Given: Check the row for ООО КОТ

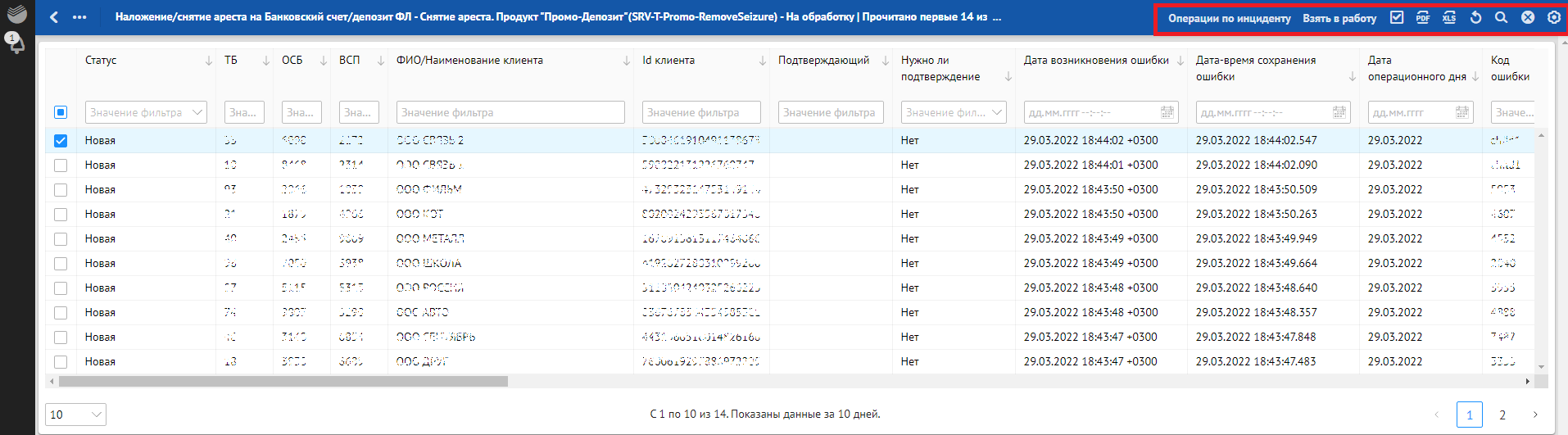Looking at the screenshot, I should pos(61,215).
